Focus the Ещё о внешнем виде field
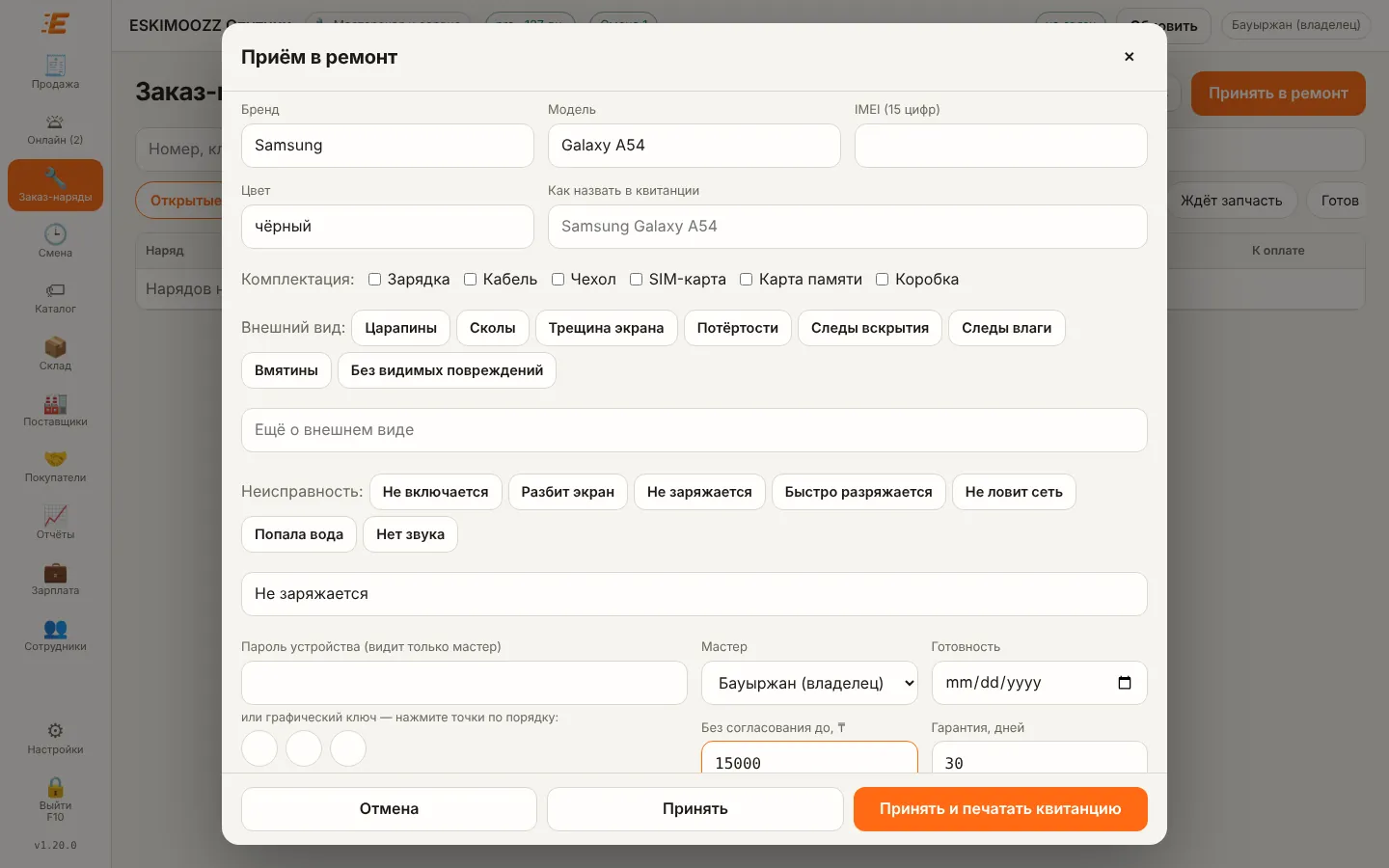This screenshot has width=1389, height=868. [694, 430]
